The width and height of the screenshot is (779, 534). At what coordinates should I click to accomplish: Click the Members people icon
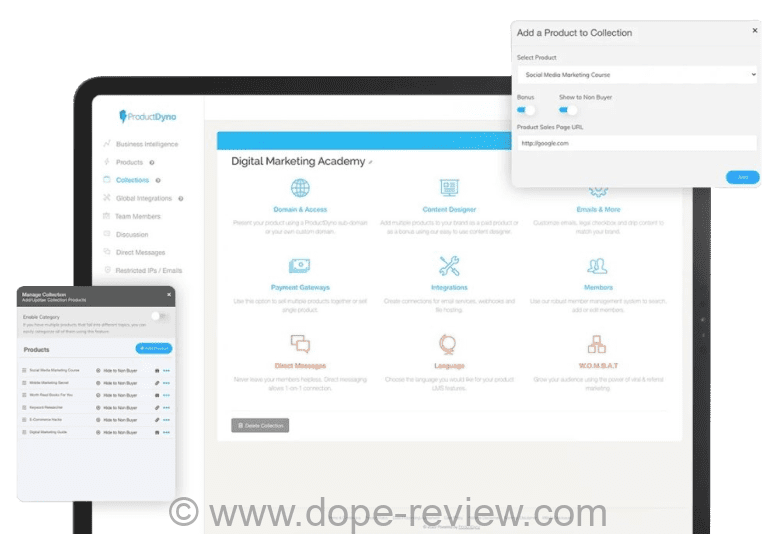pyautogui.click(x=598, y=266)
